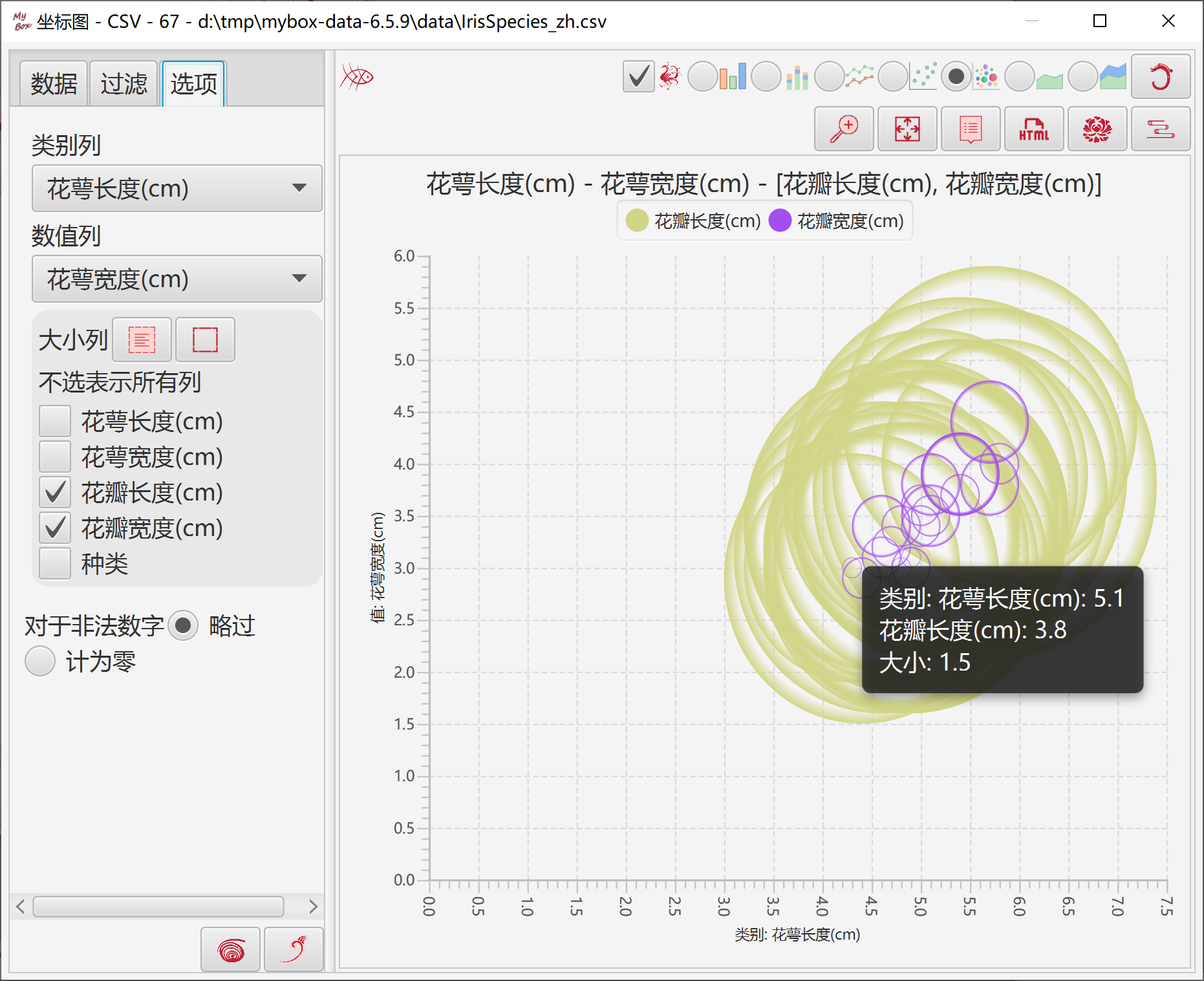Select line chart radio button

pos(830,76)
